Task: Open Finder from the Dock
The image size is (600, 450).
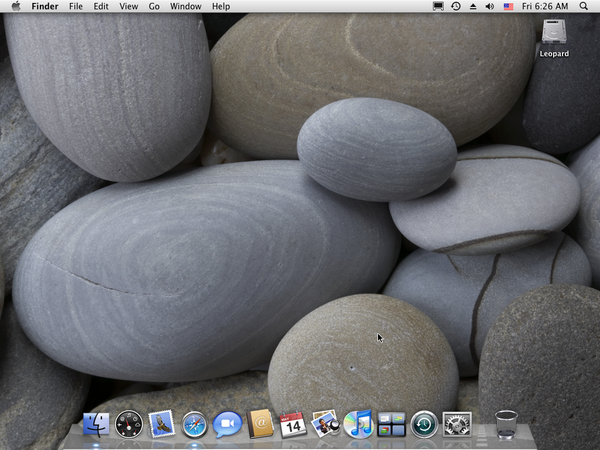Action: [x=97, y=424]
